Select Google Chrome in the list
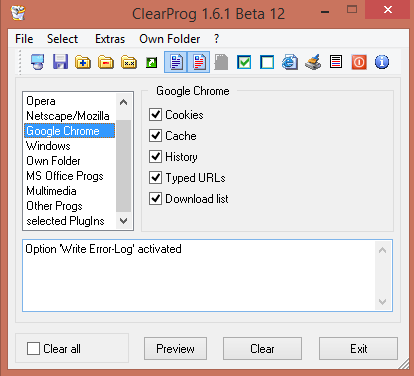 (x=69, y=131)
